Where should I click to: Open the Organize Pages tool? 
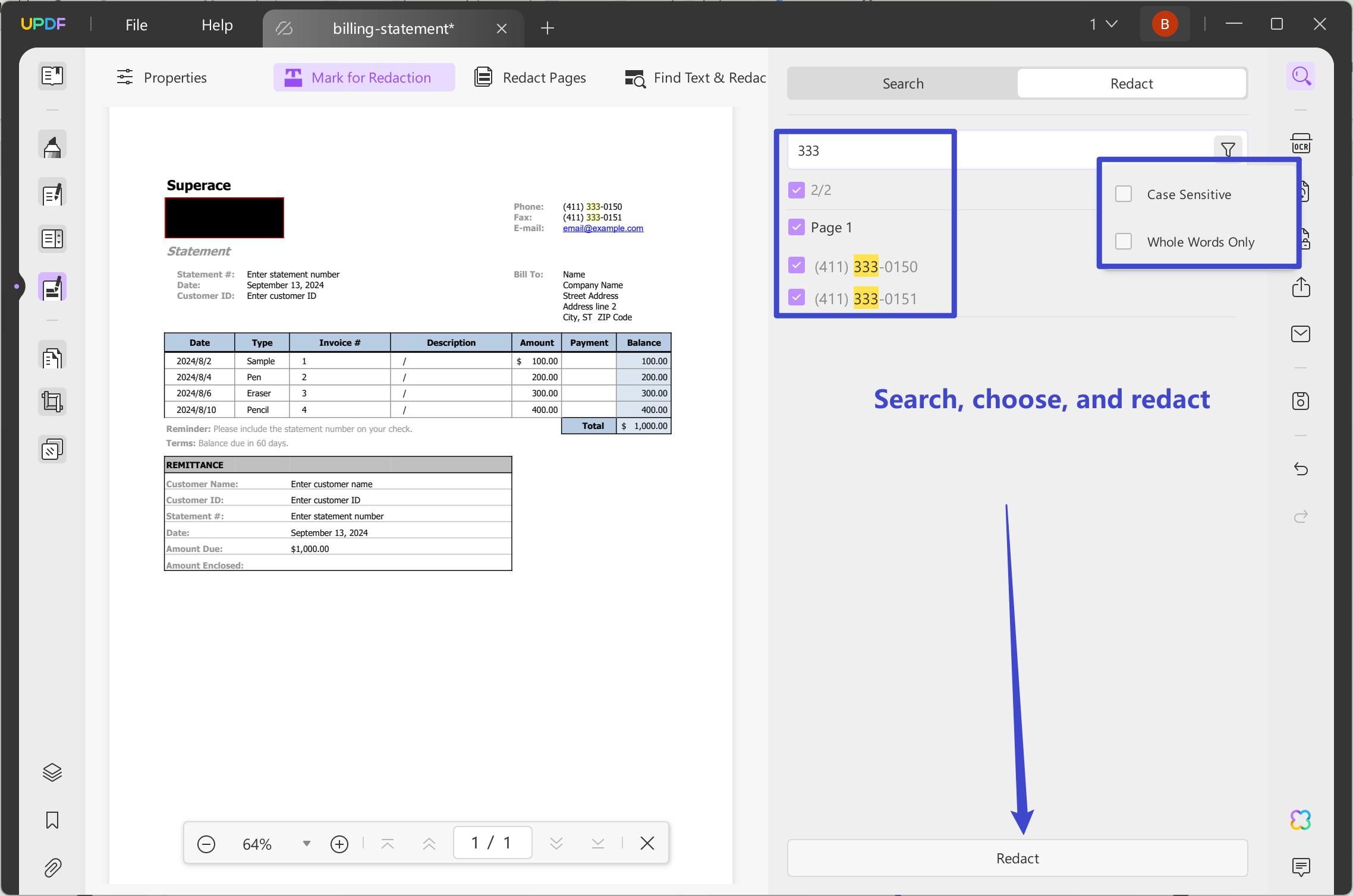coord(52,356)
